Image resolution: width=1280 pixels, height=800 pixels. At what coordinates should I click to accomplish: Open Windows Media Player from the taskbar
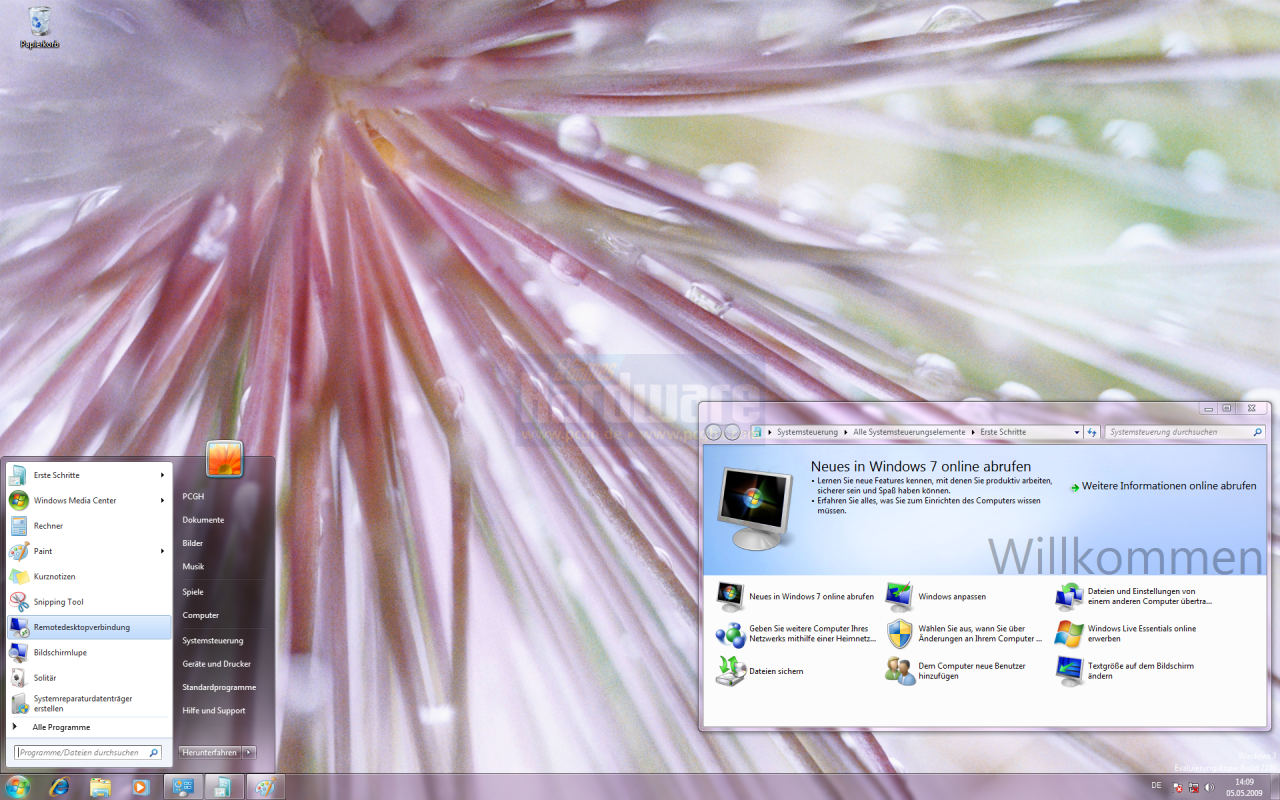140,787
